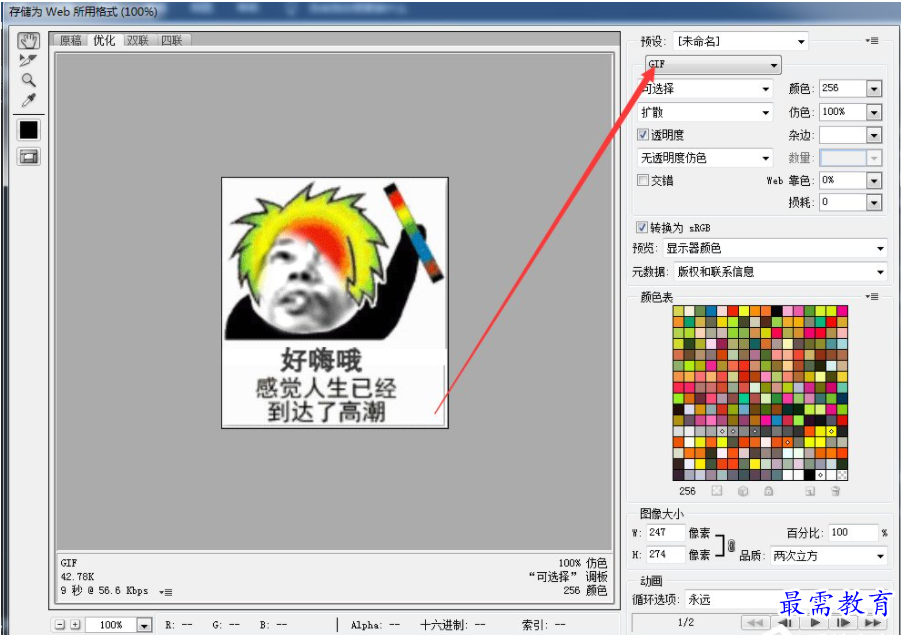This screenshot has height=635, width=901.
Task: Open the 品质 两次立方 dropdown
Action: click(x=828, y=556)
